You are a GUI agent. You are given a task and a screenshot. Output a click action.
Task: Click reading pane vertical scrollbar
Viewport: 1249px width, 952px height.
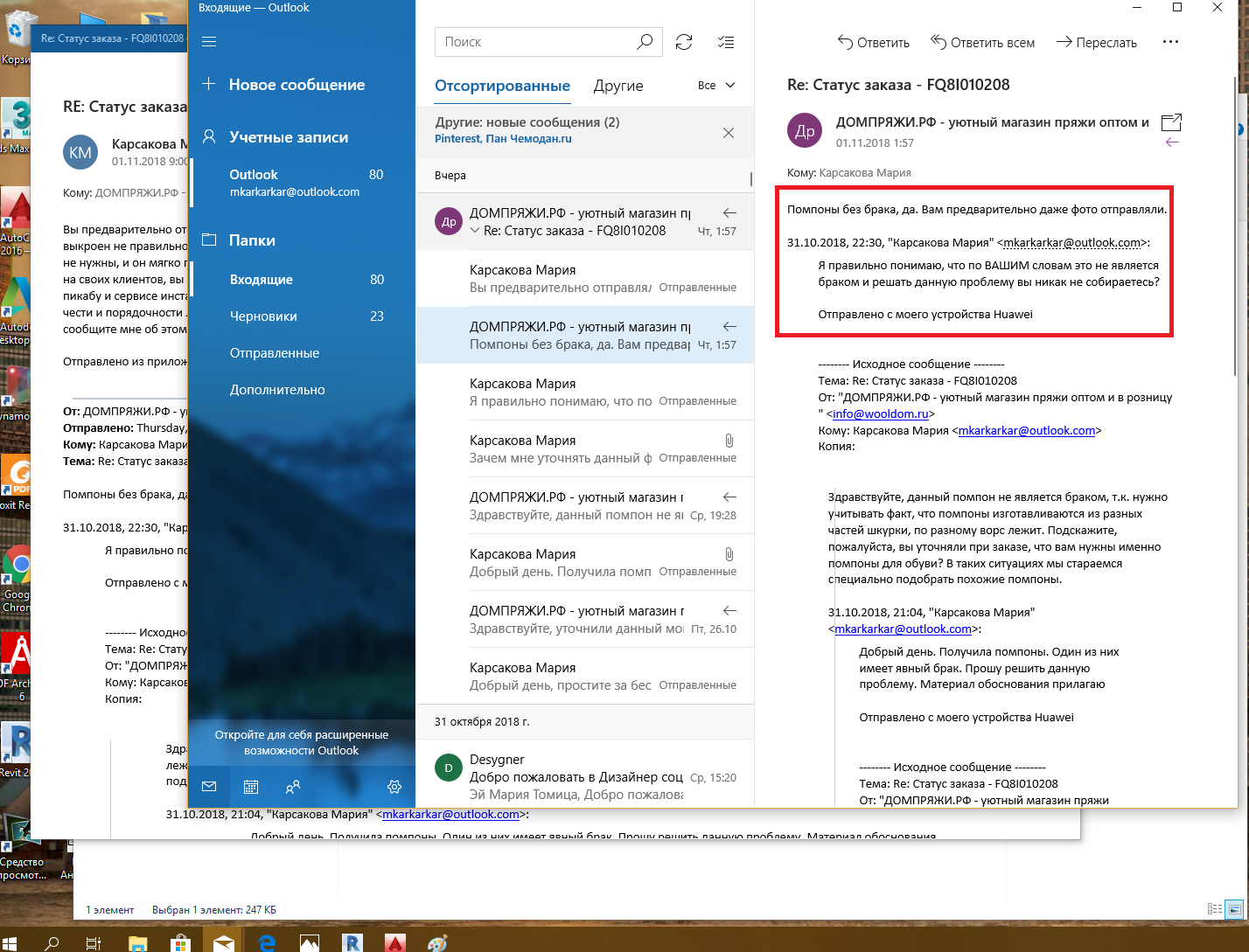pyautogui.click(x=1234, y=227)
